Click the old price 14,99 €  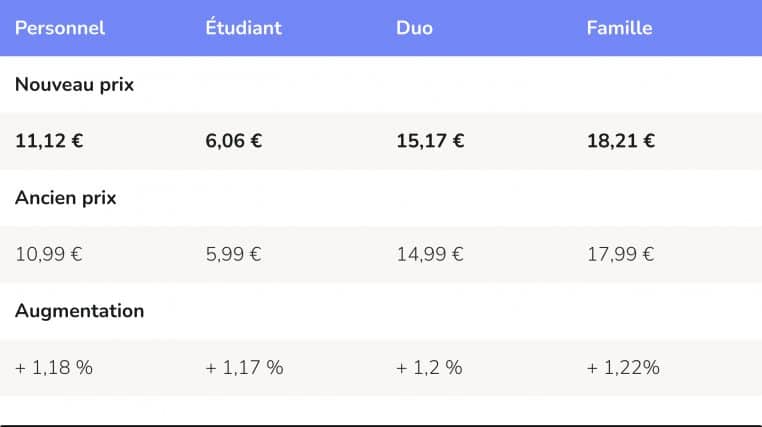(430, 255)
